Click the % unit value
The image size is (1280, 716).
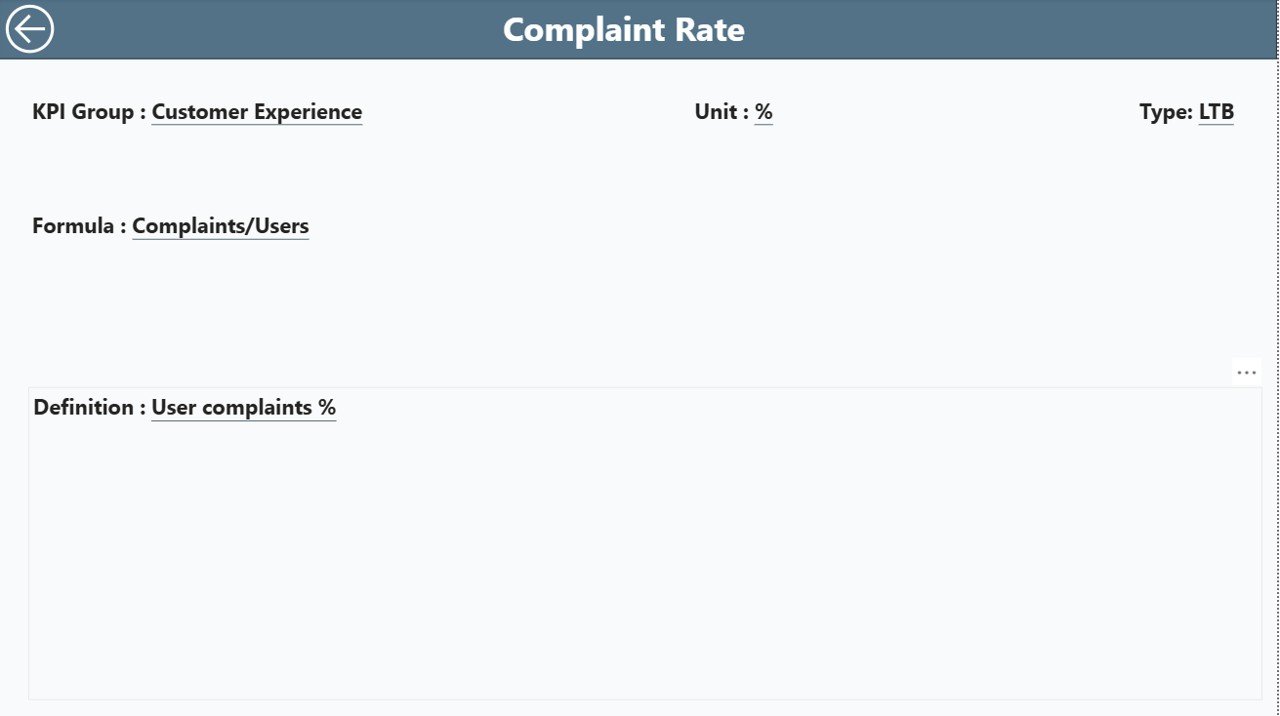tap(763, 111)
